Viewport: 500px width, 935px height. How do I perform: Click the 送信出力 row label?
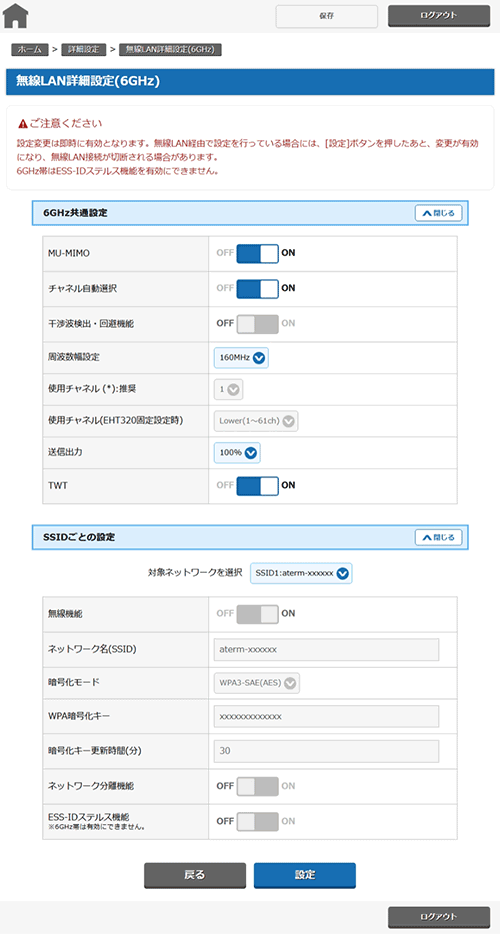click(64, 453)
